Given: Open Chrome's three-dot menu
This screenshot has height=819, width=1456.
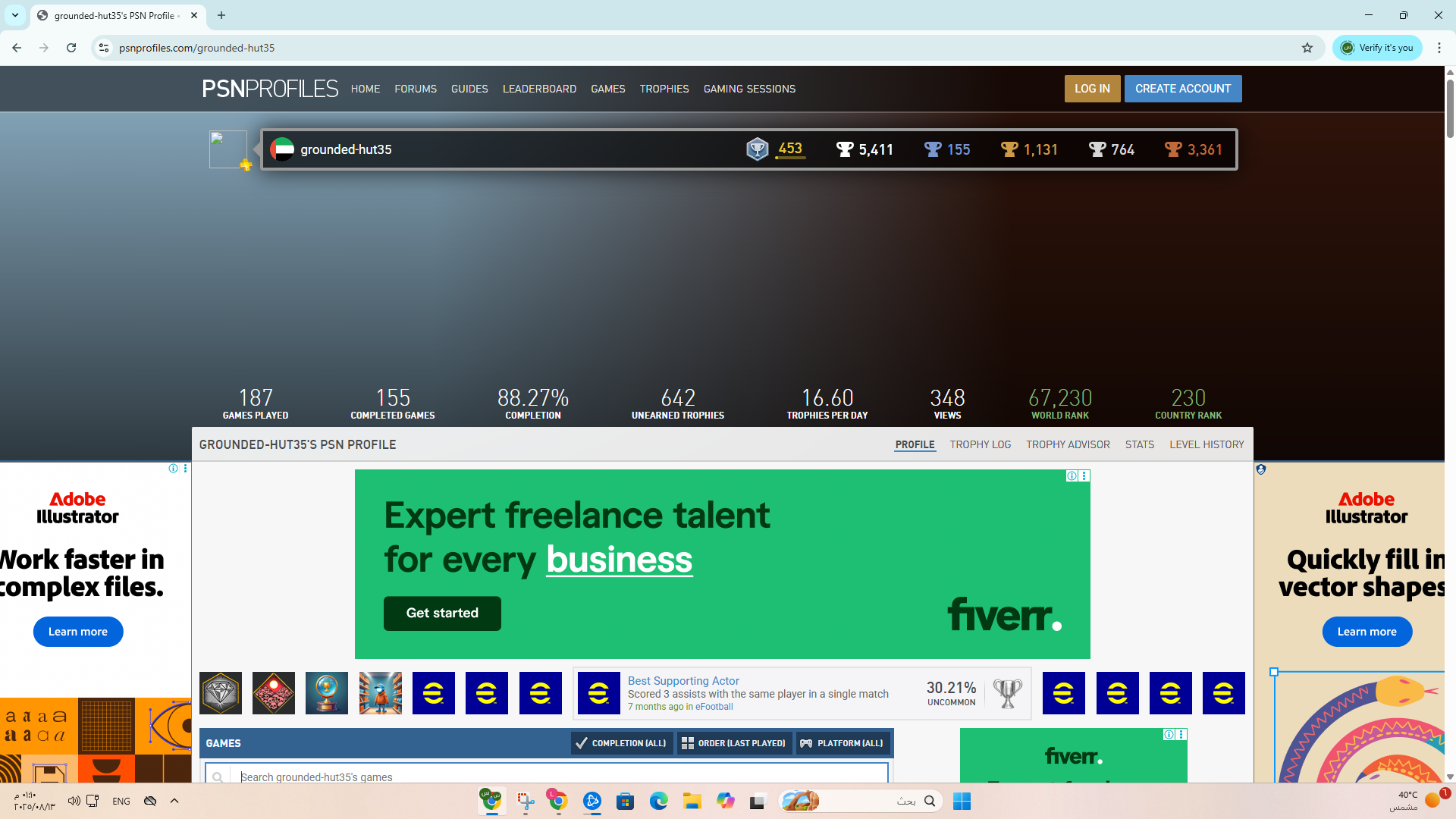Looking at the screenshot, I should pos(1439,48).
